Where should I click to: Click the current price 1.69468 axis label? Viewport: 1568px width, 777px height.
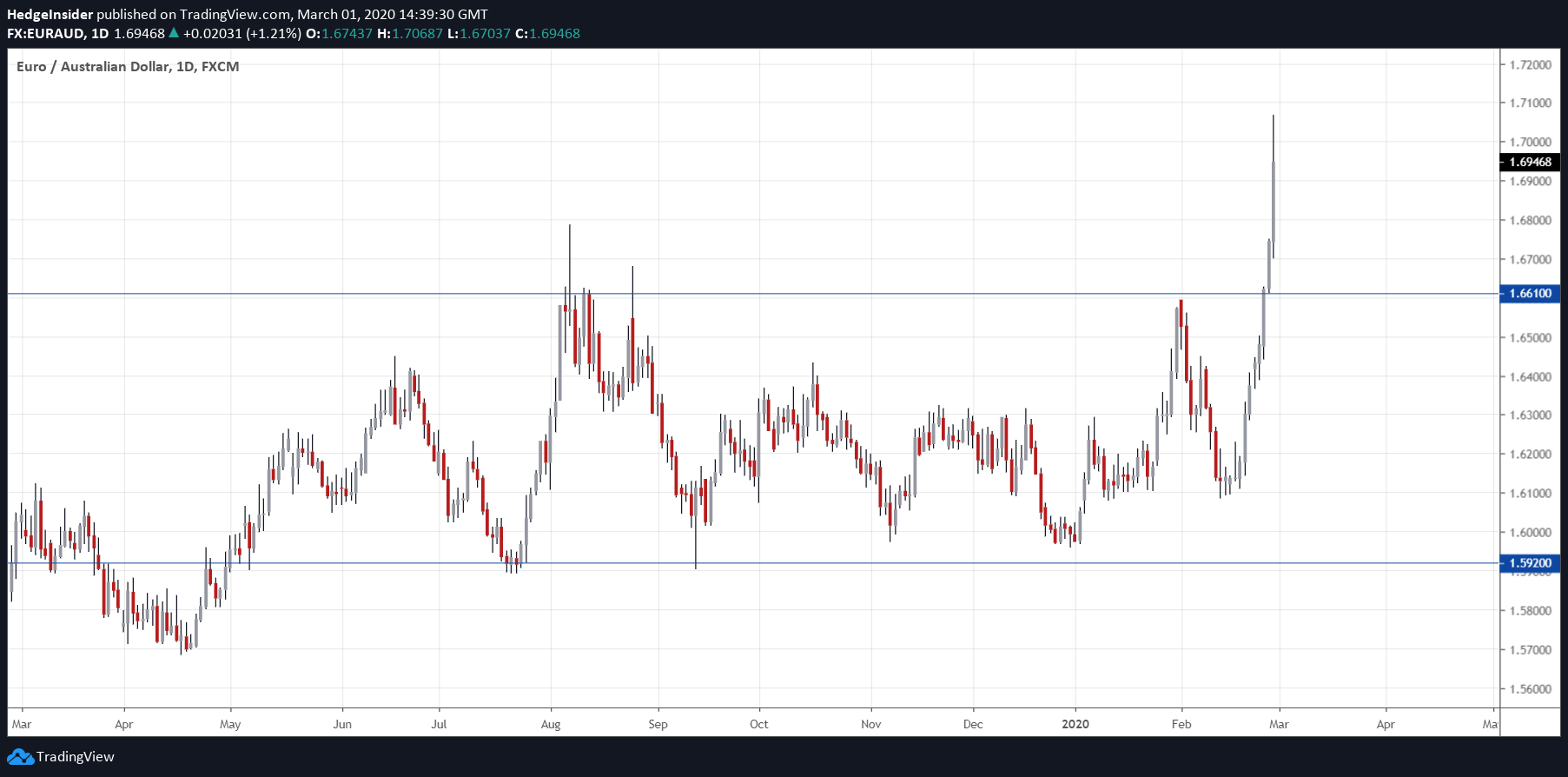point(1530,162)
